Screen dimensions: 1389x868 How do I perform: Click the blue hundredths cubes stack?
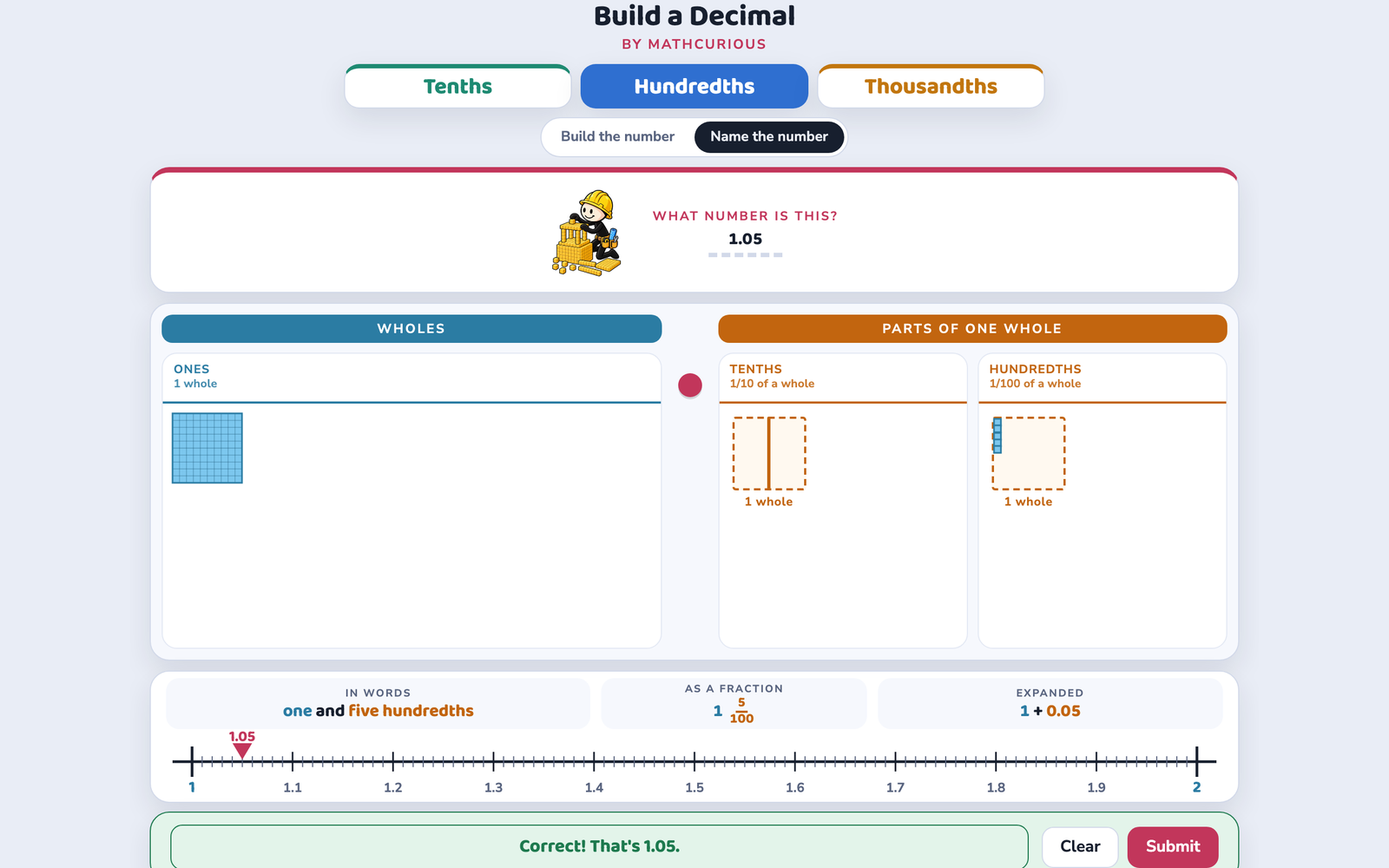(997, 436)
